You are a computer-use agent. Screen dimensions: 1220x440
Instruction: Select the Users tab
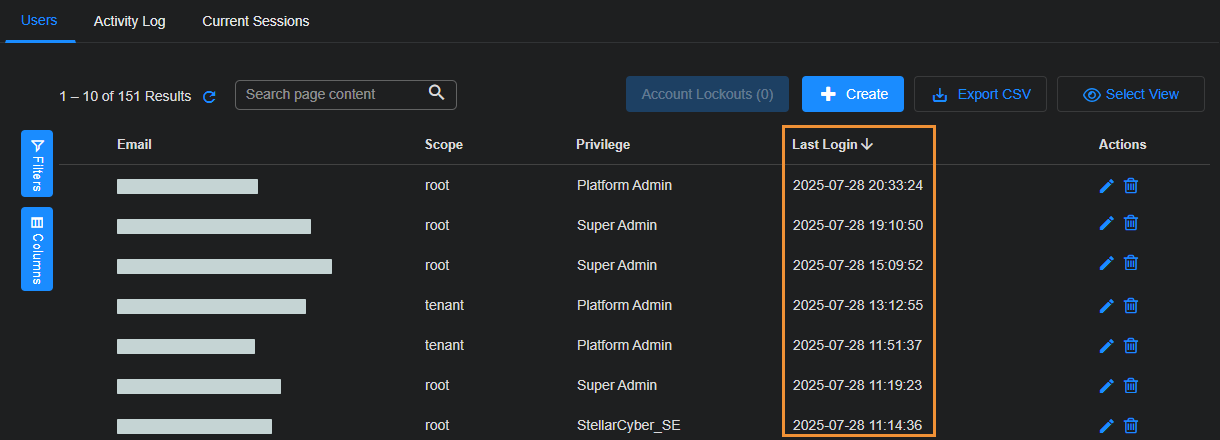pos(39,21)
